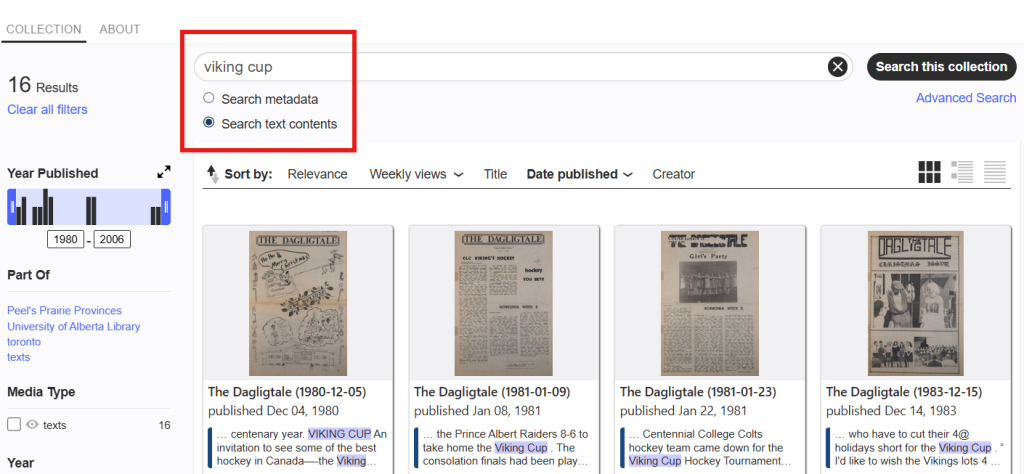Switch to tile grid view
The image size is (1024, 474).
click(930, 172)
